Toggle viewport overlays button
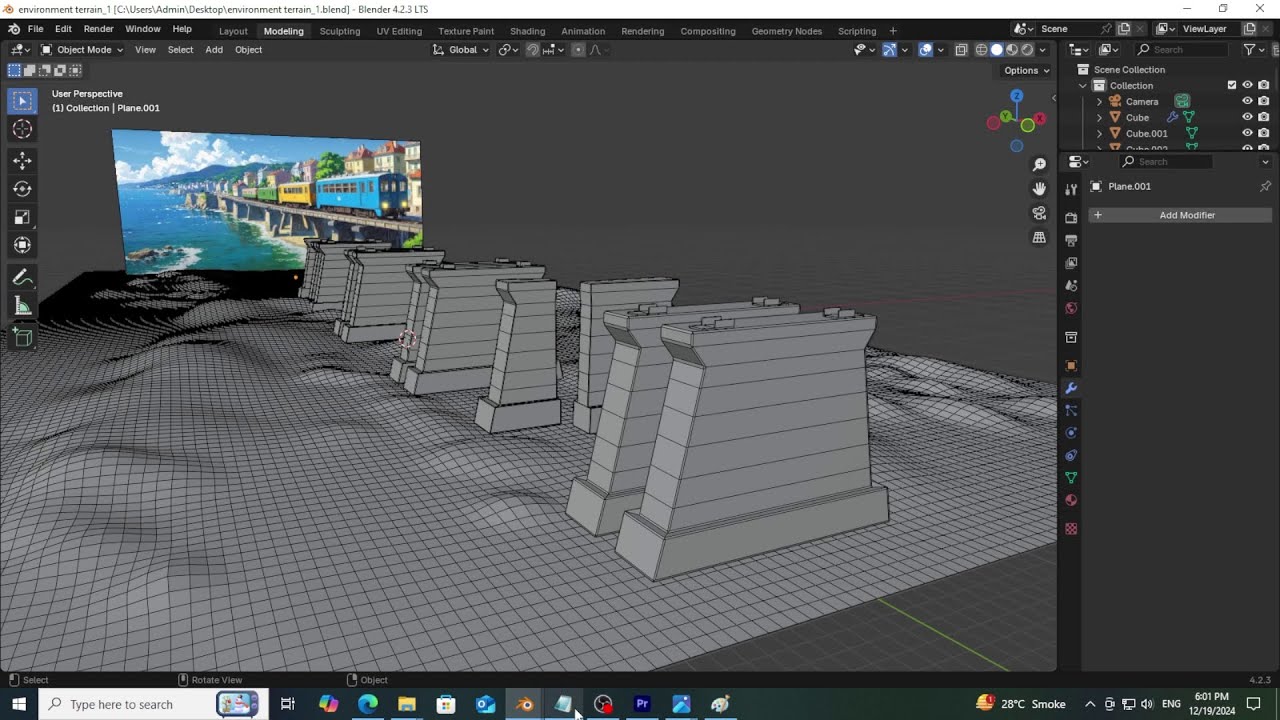 [x=926, y=50]
